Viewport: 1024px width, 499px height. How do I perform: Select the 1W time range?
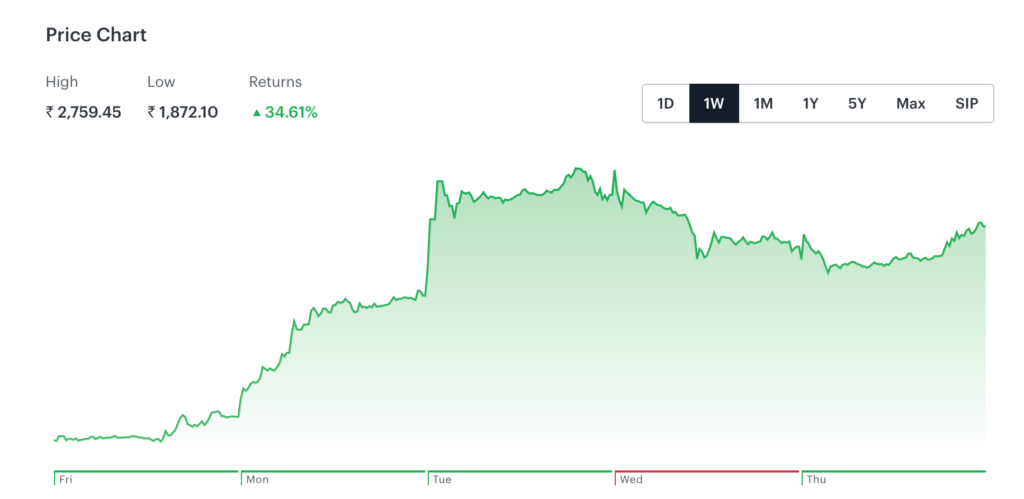pyautogui.click(x=714, y=103)
